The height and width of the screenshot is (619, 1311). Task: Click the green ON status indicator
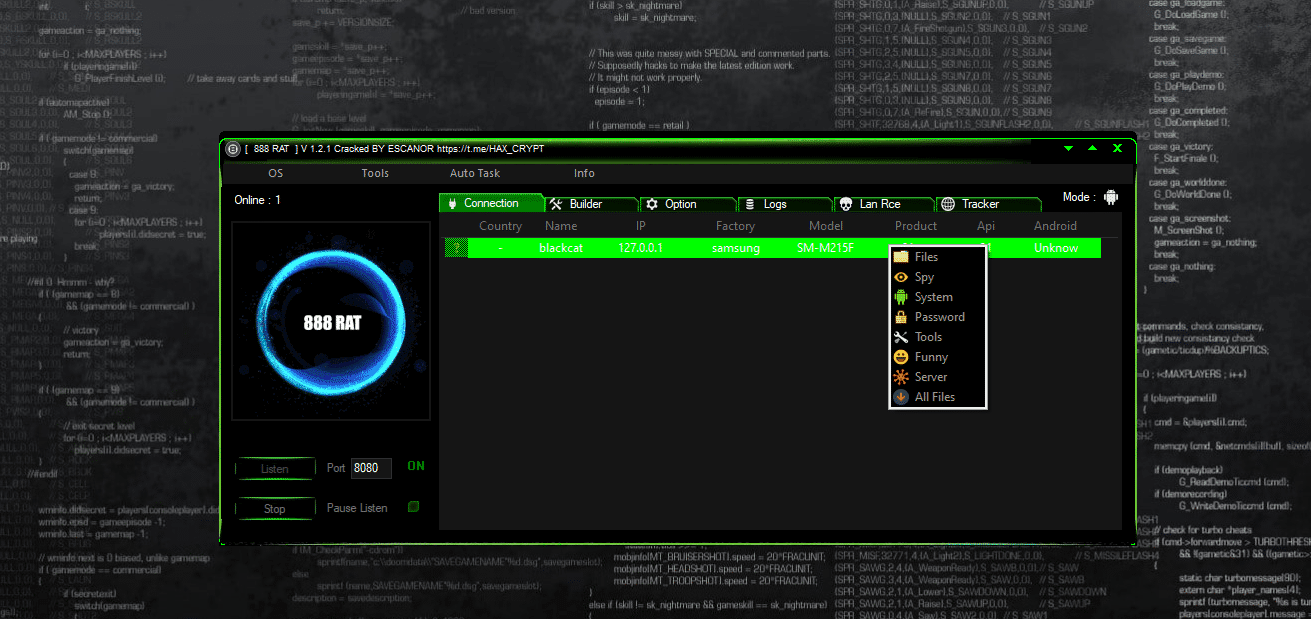coord(416,466)
